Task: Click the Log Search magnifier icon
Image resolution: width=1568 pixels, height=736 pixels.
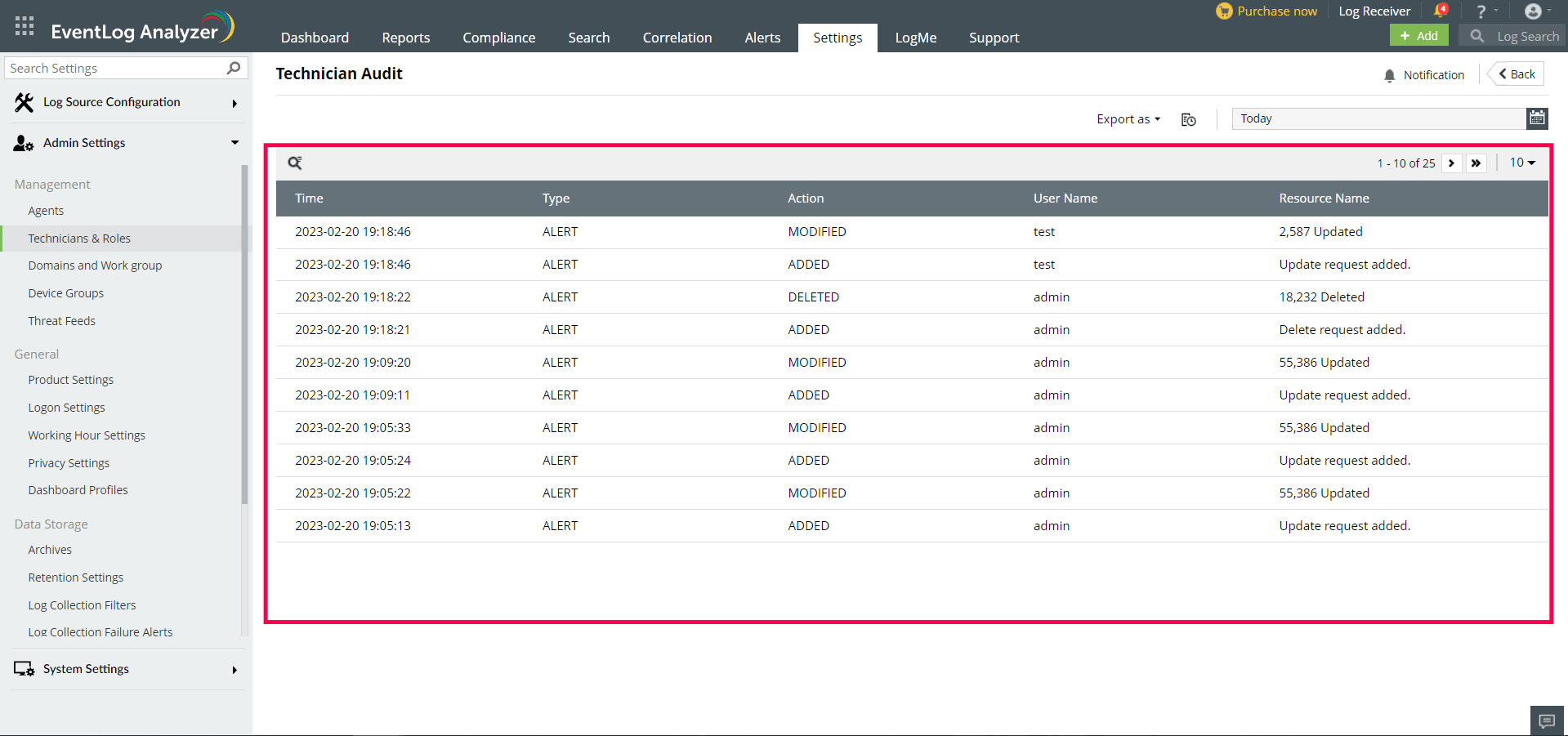Action: tap(1476, 36)
